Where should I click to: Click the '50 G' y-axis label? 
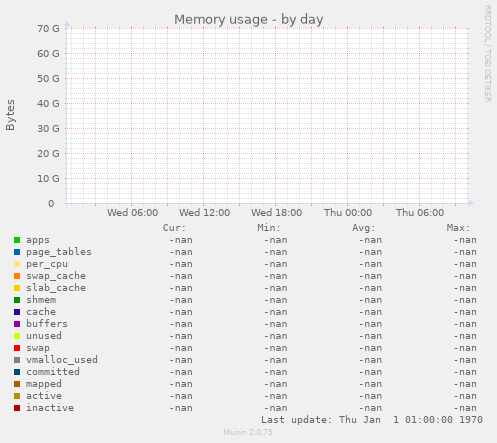(x=48, y=79)
